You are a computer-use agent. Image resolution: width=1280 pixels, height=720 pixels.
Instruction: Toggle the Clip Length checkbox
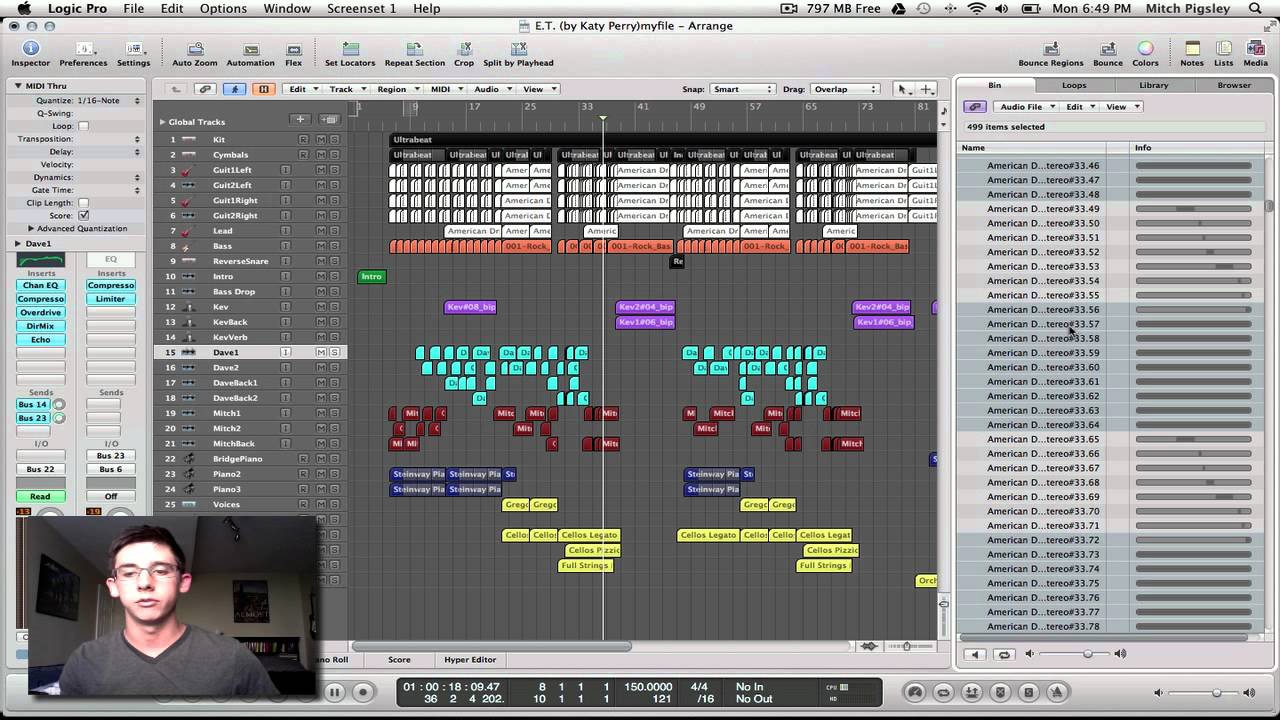[x=83, y=202]
